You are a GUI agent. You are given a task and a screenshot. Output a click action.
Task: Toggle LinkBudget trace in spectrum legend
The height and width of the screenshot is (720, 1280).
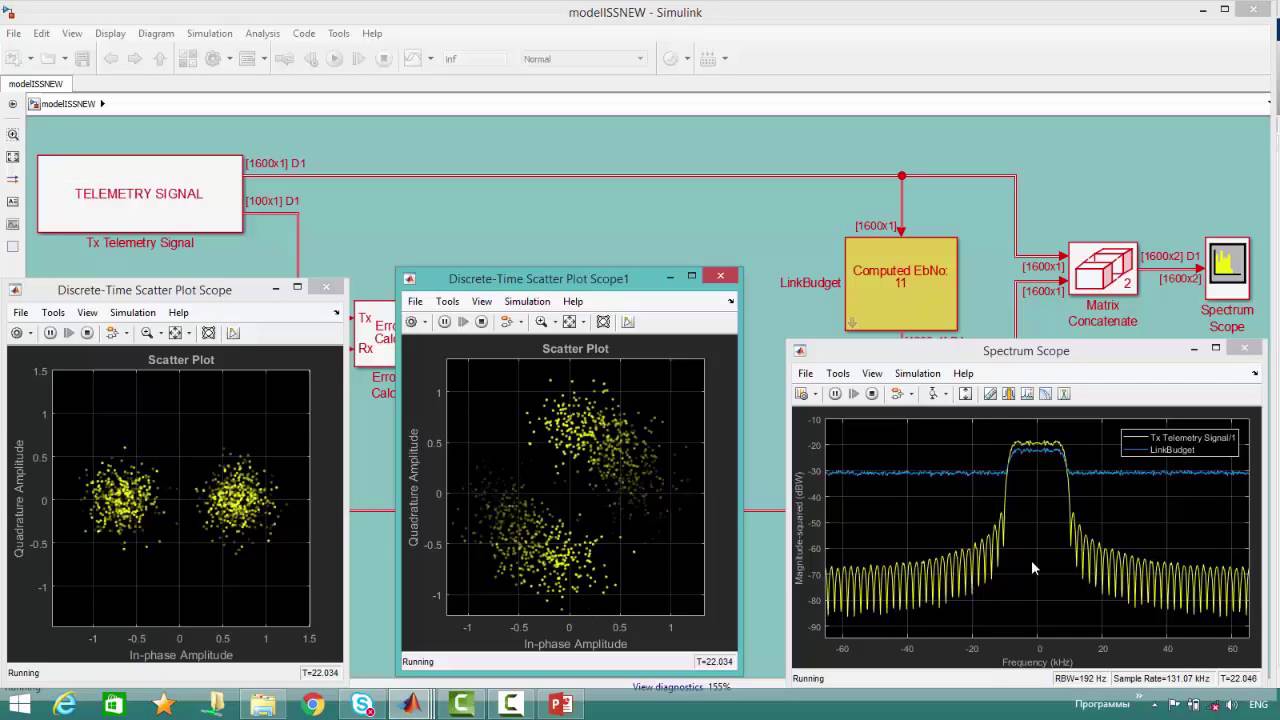[1171, 450]
